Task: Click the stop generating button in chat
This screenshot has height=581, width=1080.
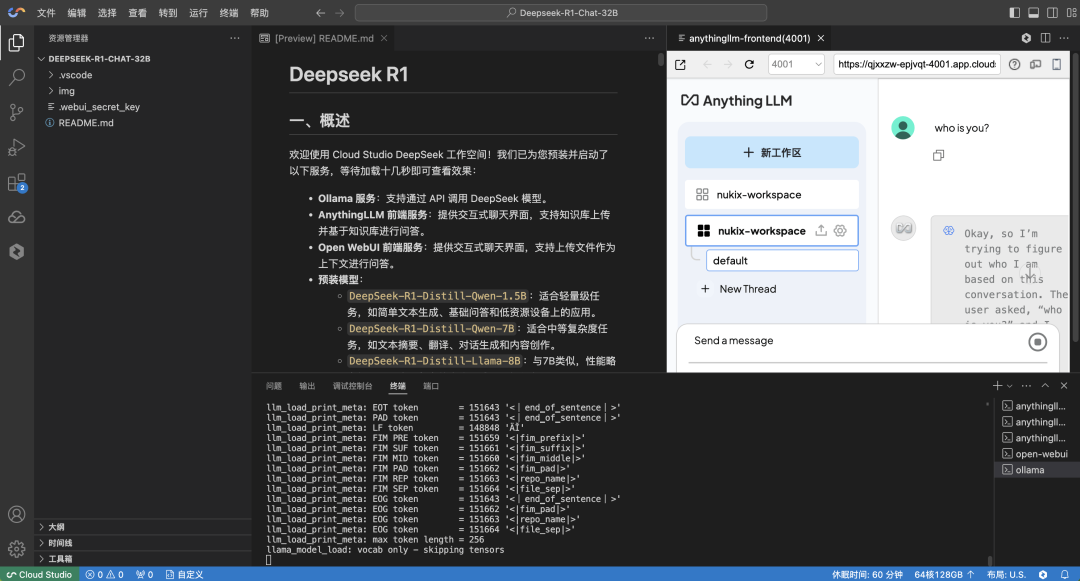Action: point(1037,342)
